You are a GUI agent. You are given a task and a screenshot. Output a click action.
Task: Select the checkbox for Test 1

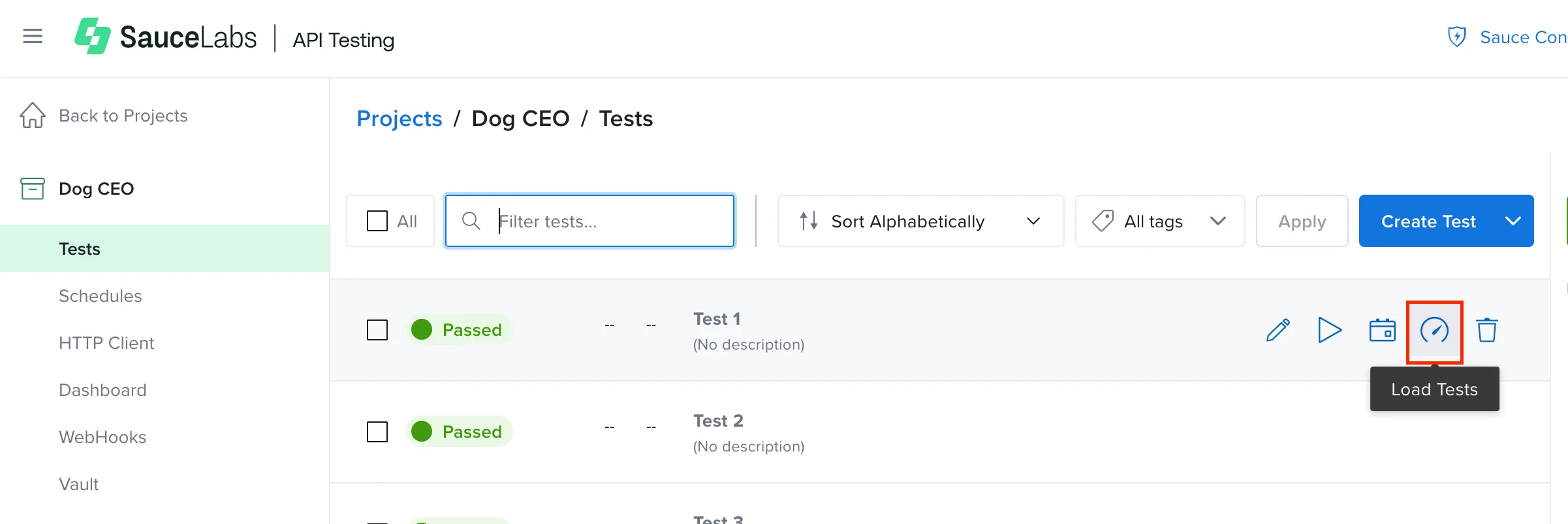[x=377, y=330]
